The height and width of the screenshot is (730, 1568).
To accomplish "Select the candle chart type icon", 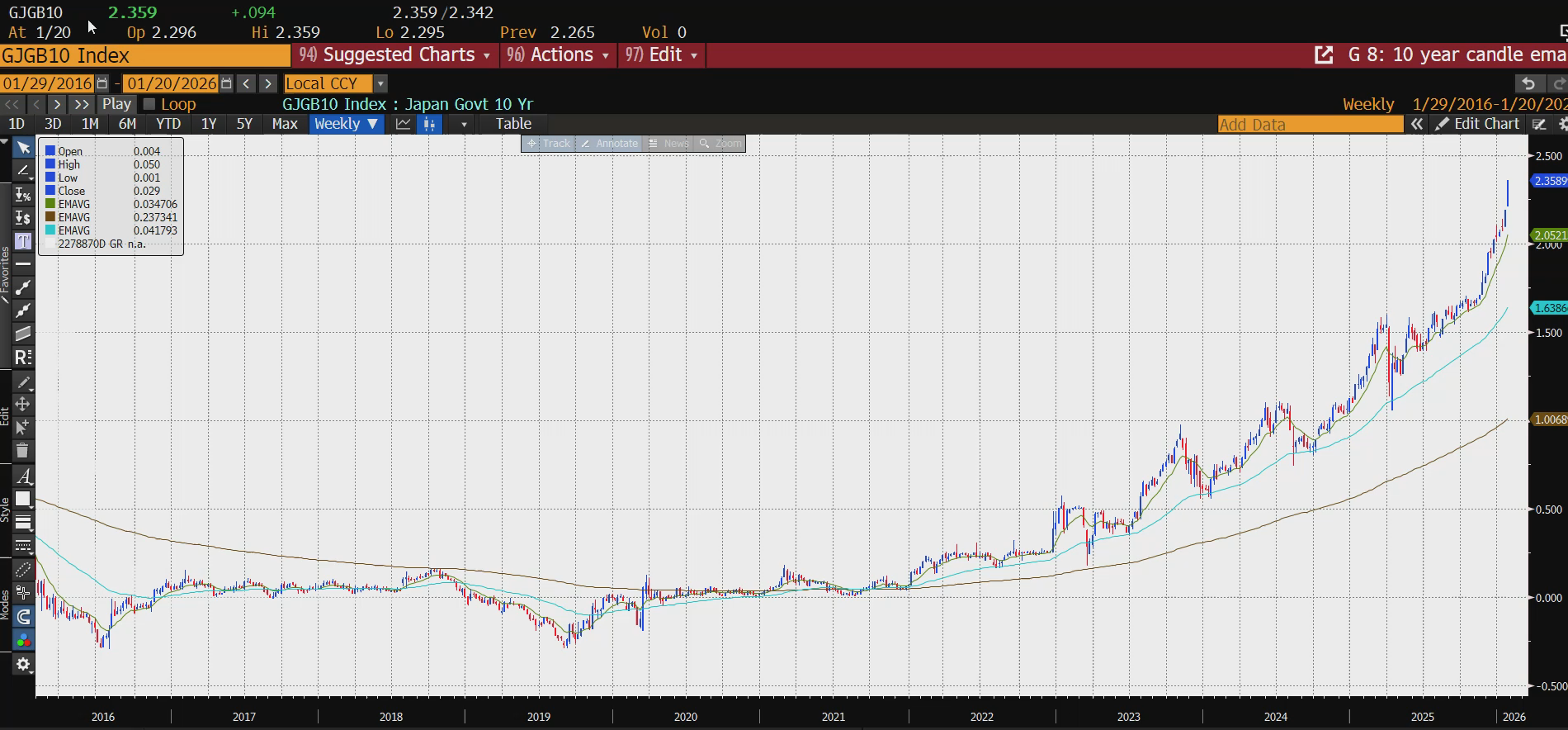I will point(429,124).
